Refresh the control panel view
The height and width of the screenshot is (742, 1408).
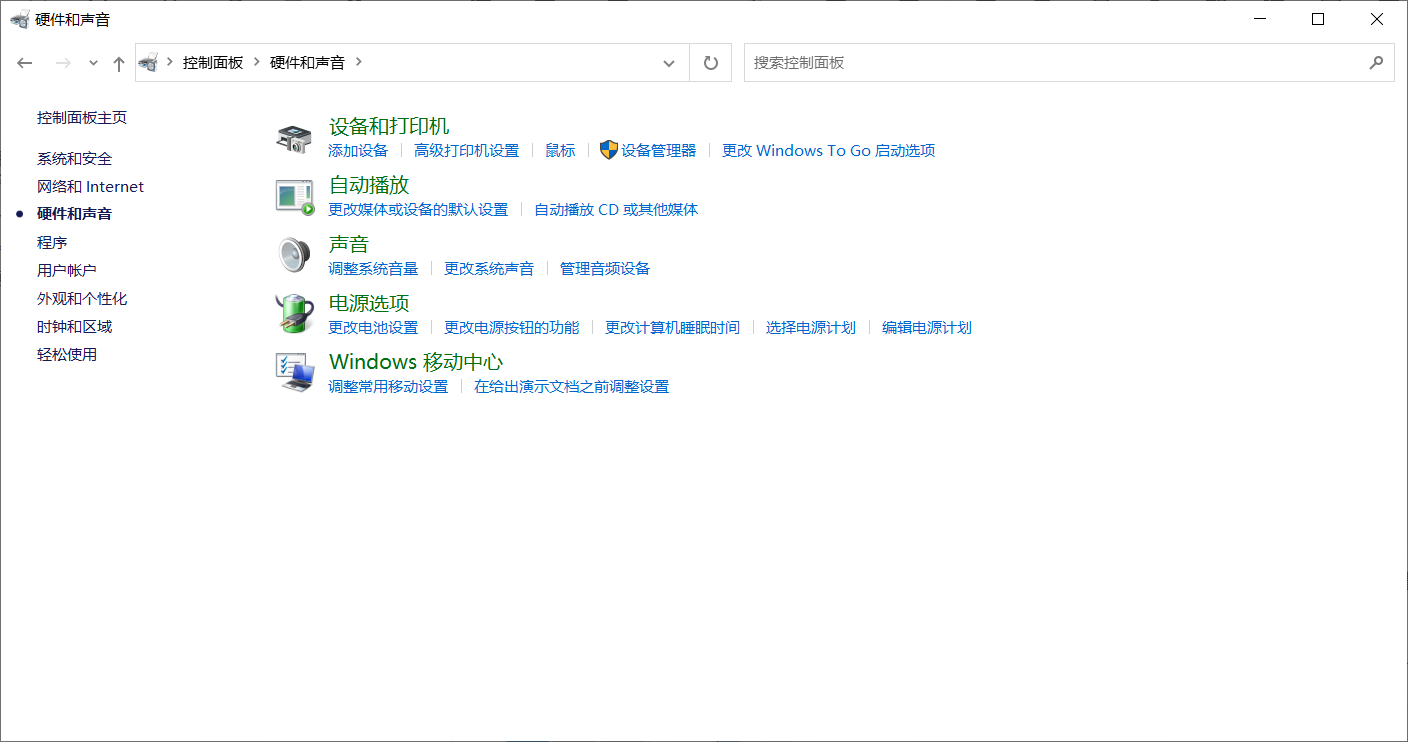pyautogui.click(x=711, y=63)
